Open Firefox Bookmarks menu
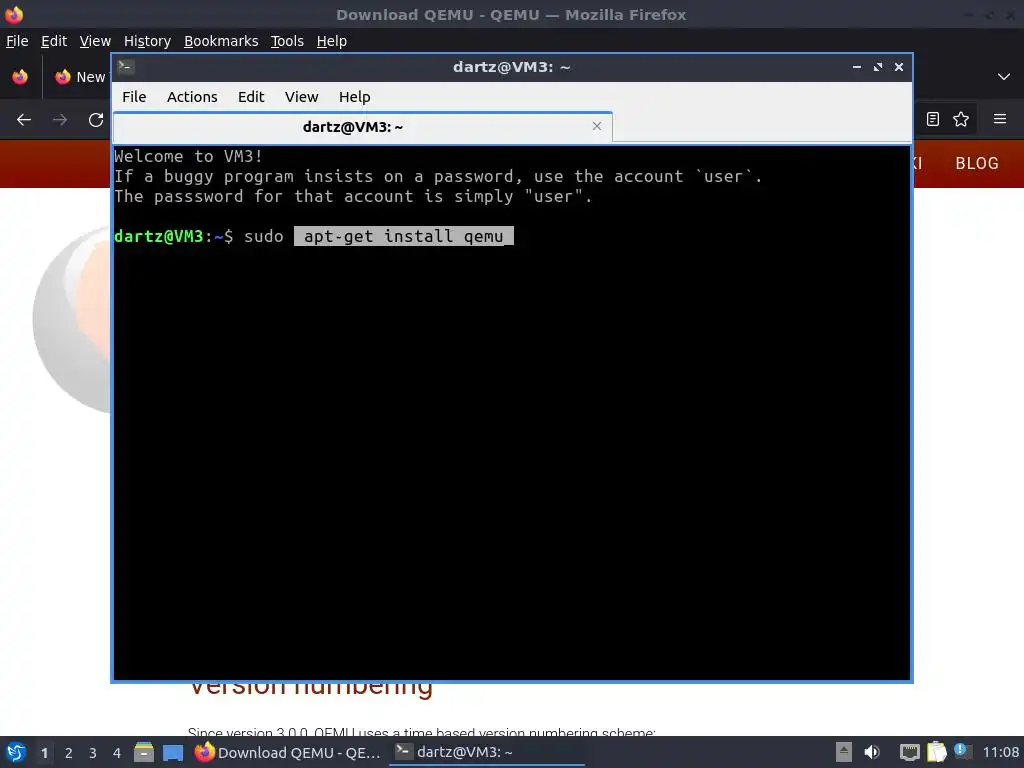The image size is (1024, 768). pos(221,41)
